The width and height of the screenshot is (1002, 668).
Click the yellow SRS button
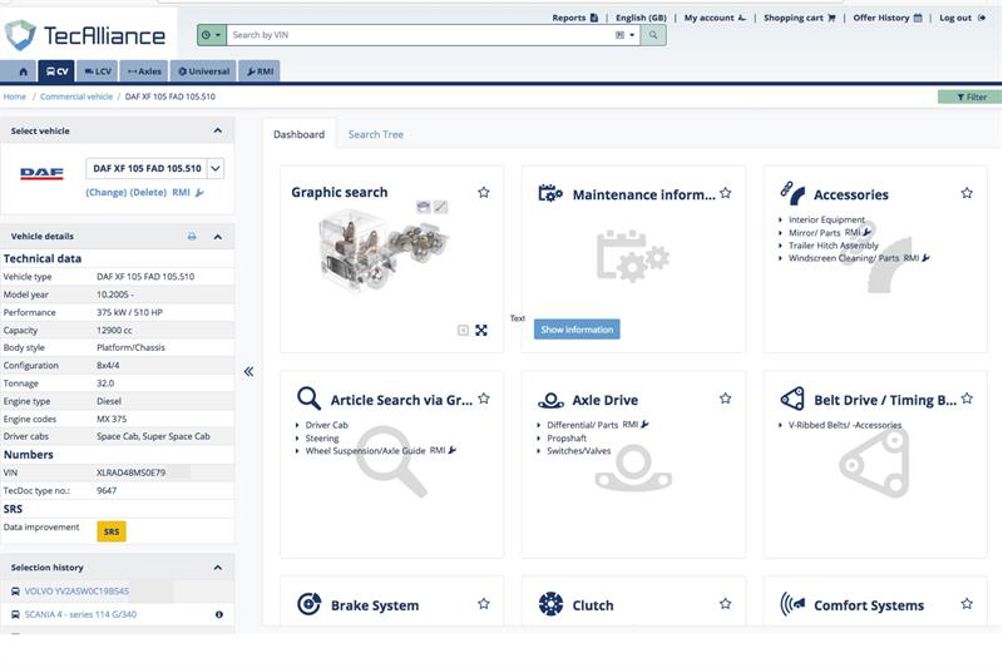111,531
